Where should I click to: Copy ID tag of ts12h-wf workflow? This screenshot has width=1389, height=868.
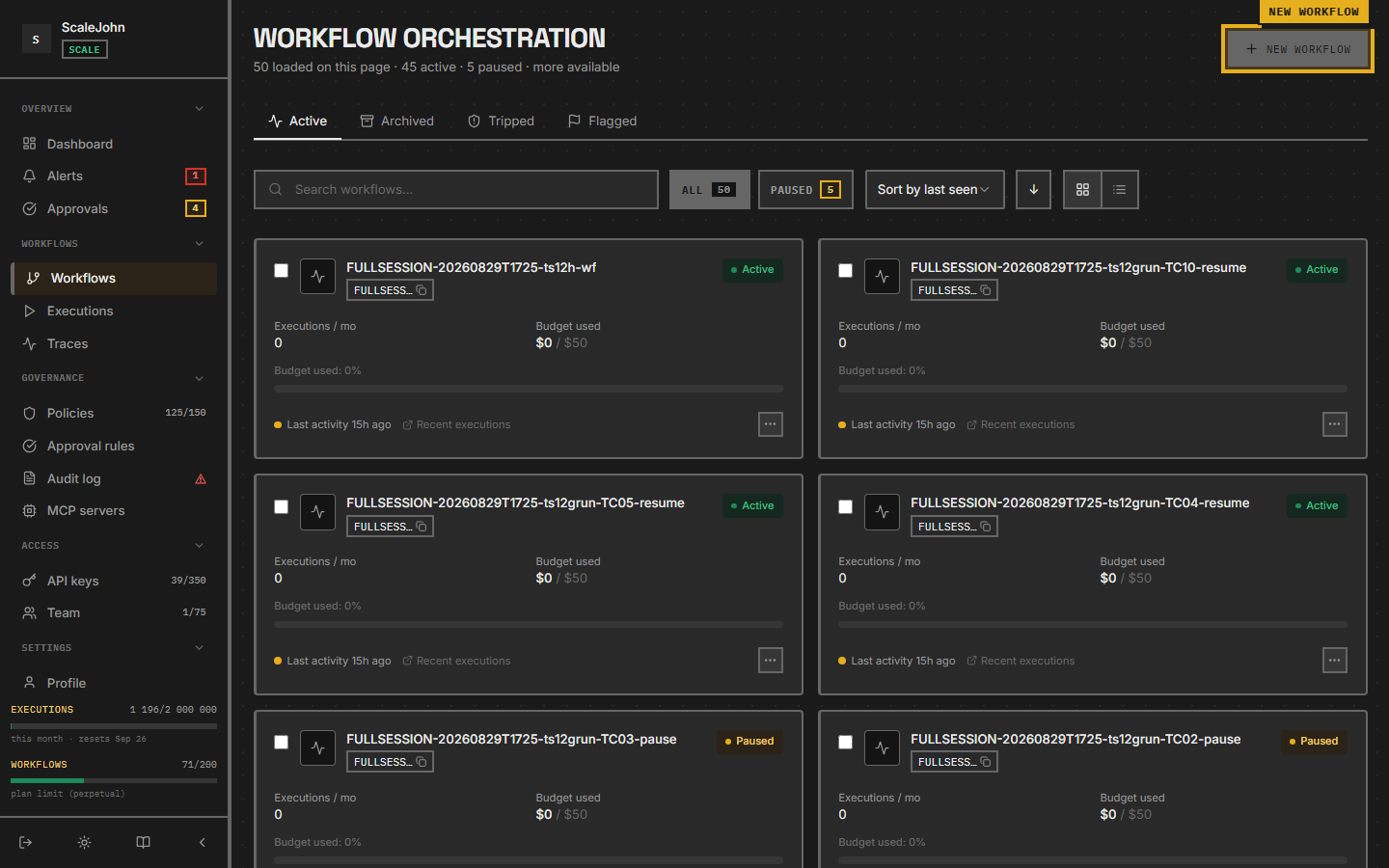[390, 290]
